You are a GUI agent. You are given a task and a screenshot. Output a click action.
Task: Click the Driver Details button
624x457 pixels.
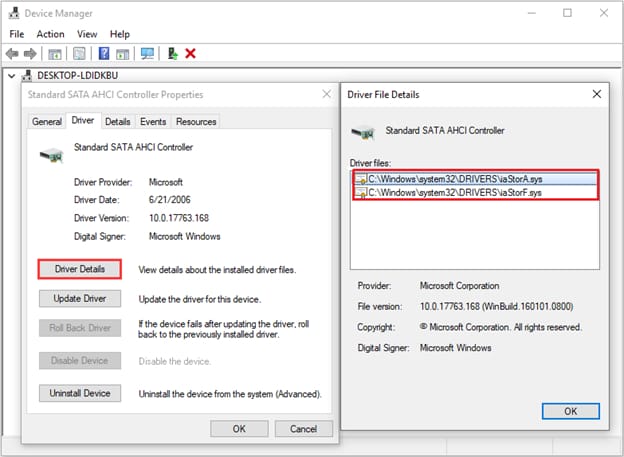(80, 269)
